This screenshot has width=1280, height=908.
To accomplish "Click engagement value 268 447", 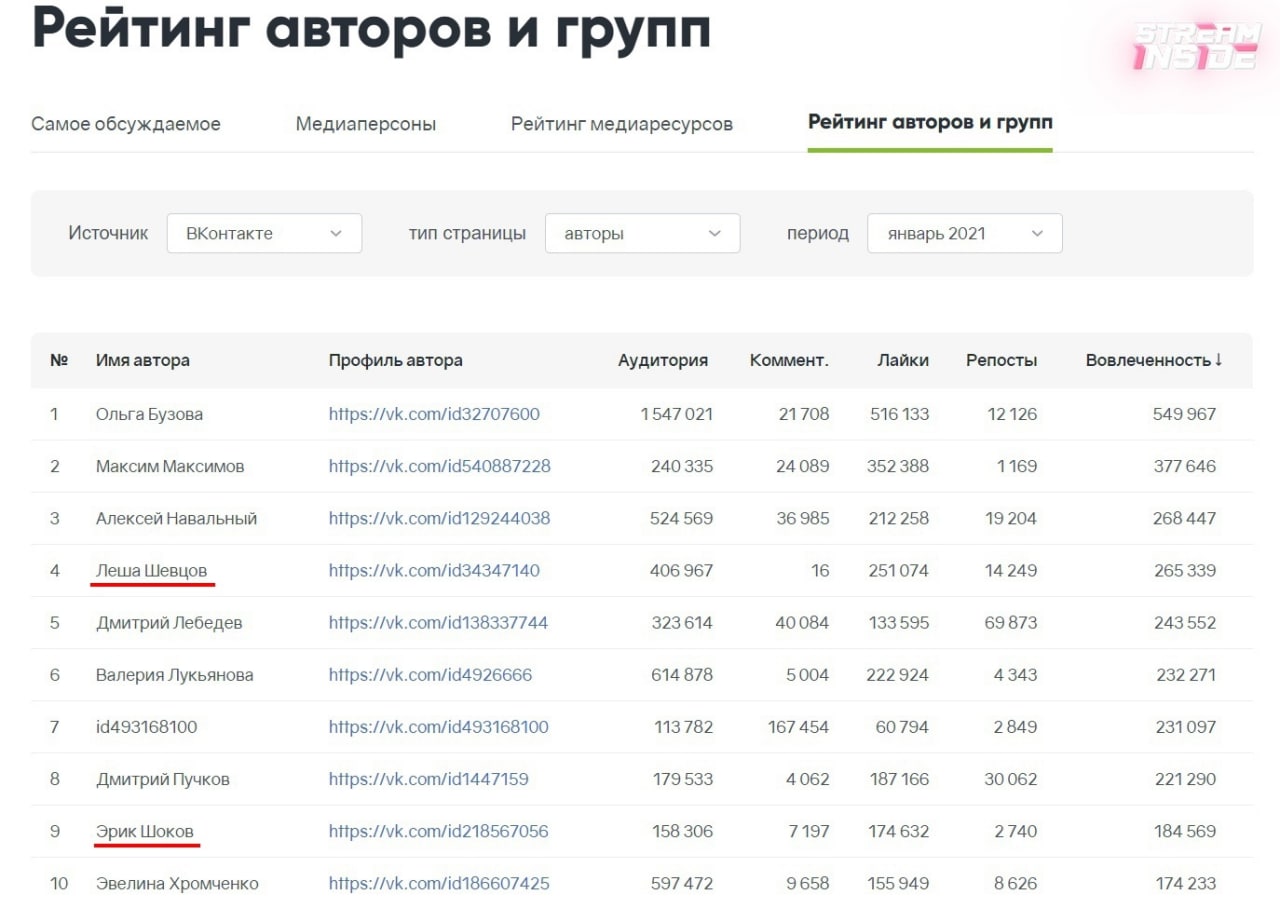I will tap(1185, 518).
